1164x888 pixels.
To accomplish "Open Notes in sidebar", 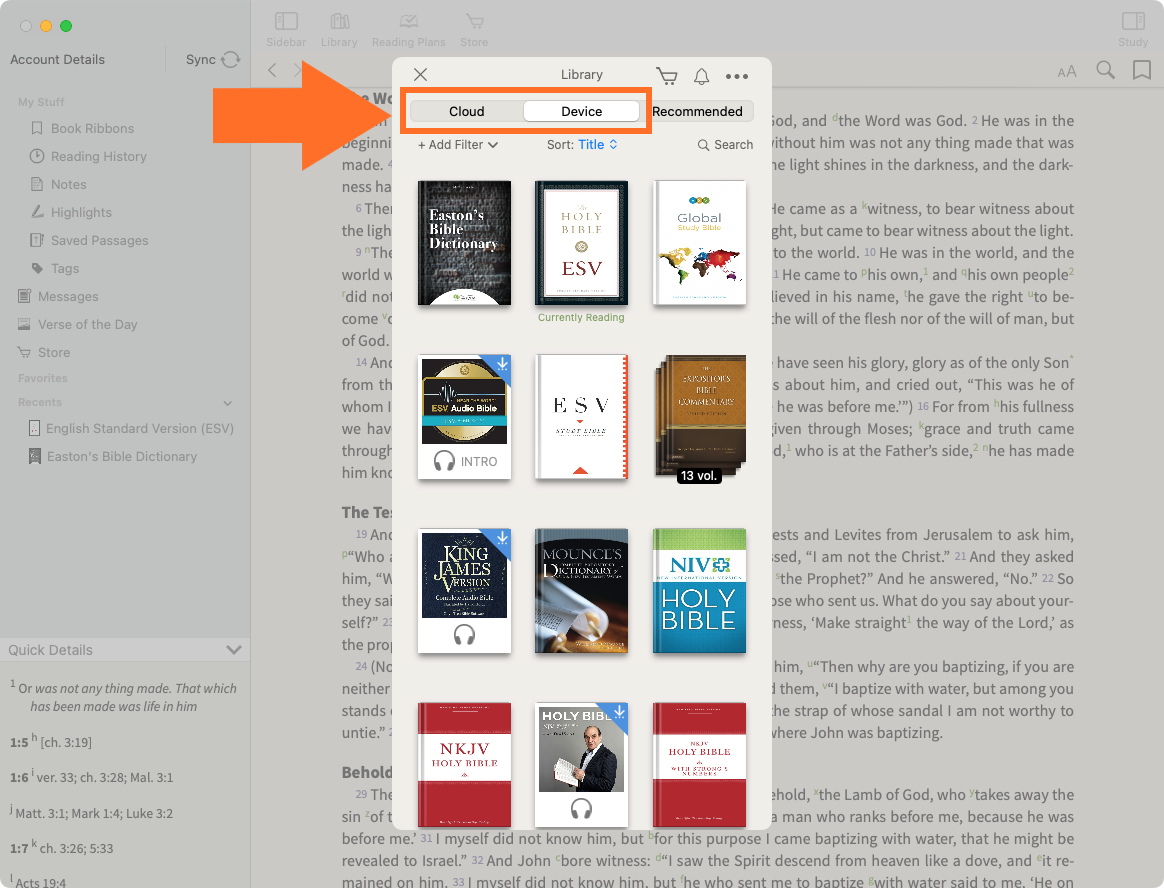I will tap(59, 184).
